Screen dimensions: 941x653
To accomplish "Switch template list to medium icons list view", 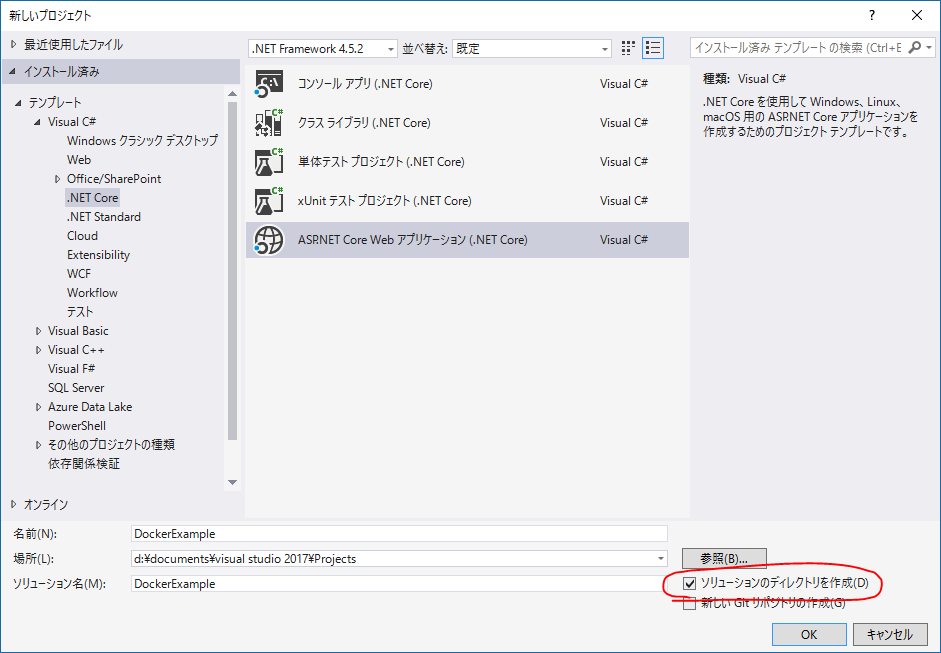I will pyautogui.click(x=653, y=48).
